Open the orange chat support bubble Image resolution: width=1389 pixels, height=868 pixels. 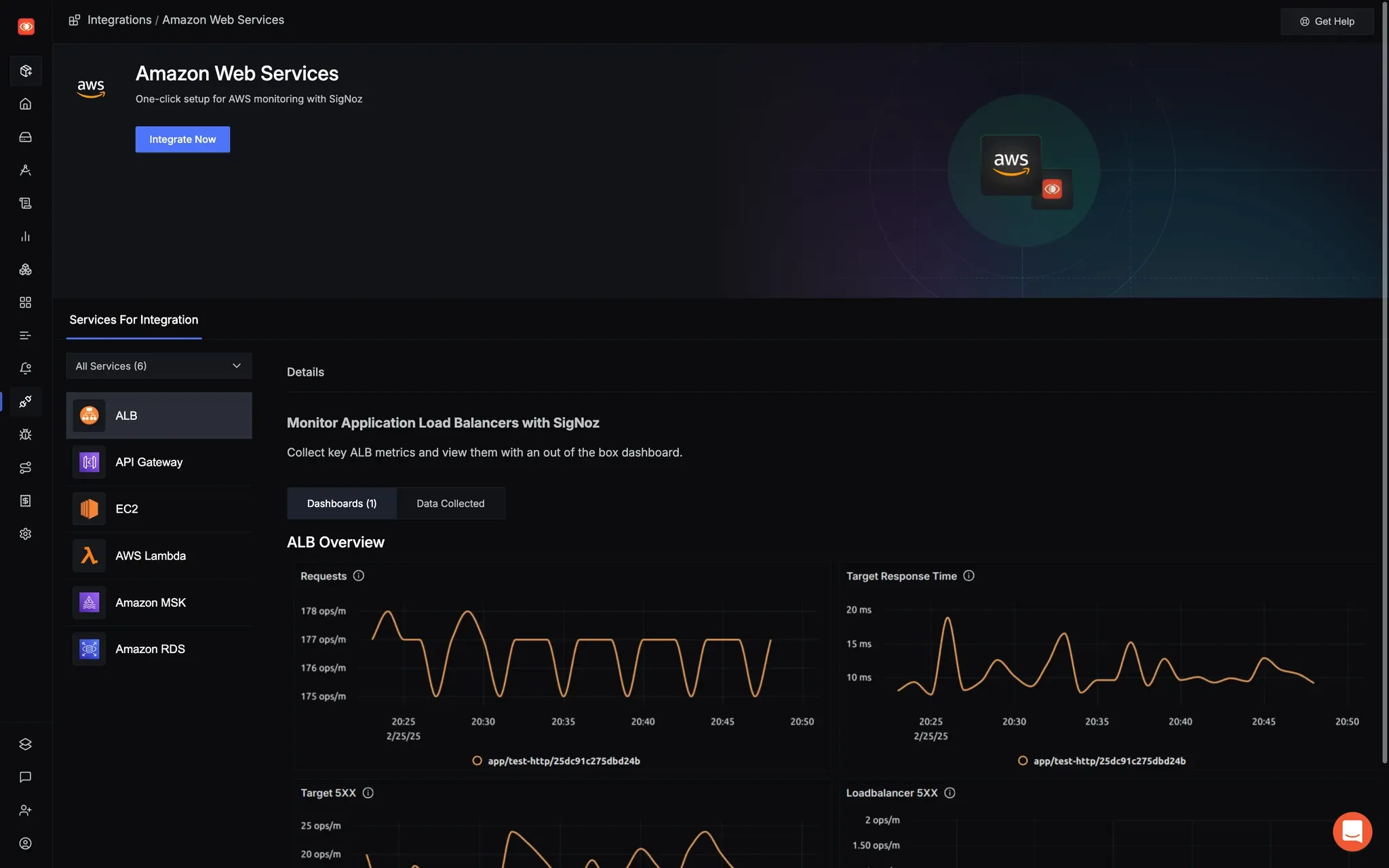(1352, 831)
